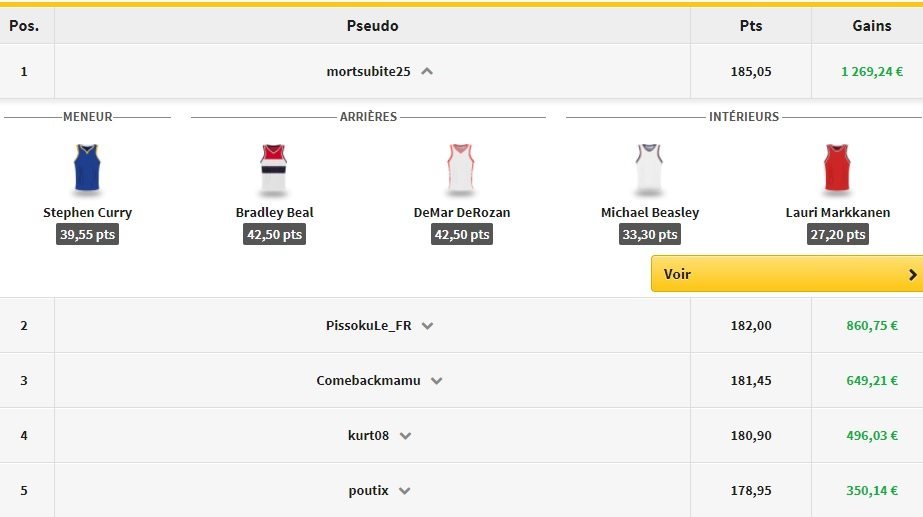This screenshot has height=517, width=923.
Task: Click the Pos. column header
Action: point(24,26)
